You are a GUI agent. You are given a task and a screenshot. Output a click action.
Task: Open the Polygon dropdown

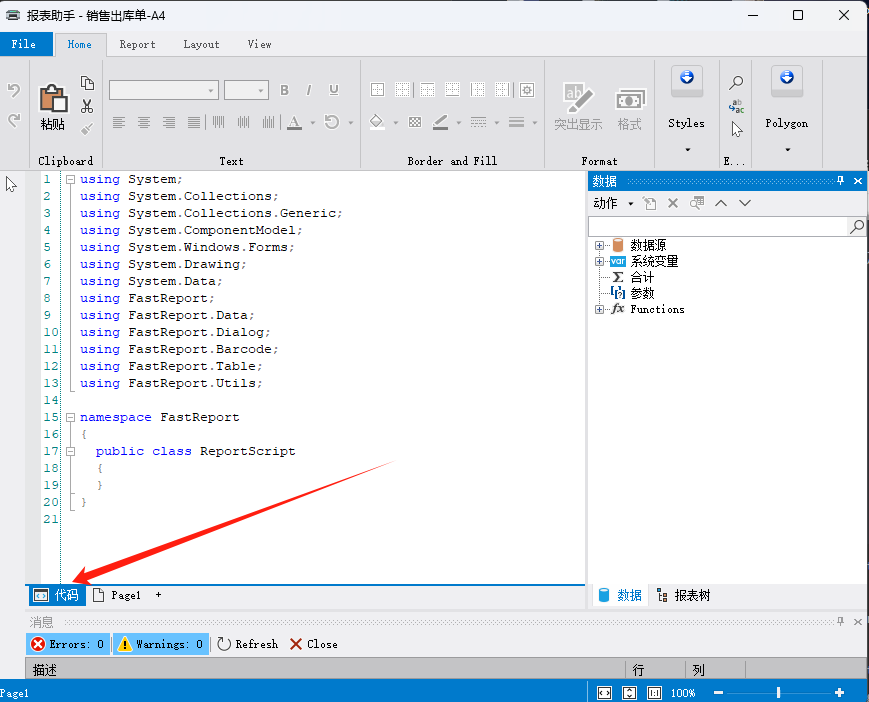[787, 150]
